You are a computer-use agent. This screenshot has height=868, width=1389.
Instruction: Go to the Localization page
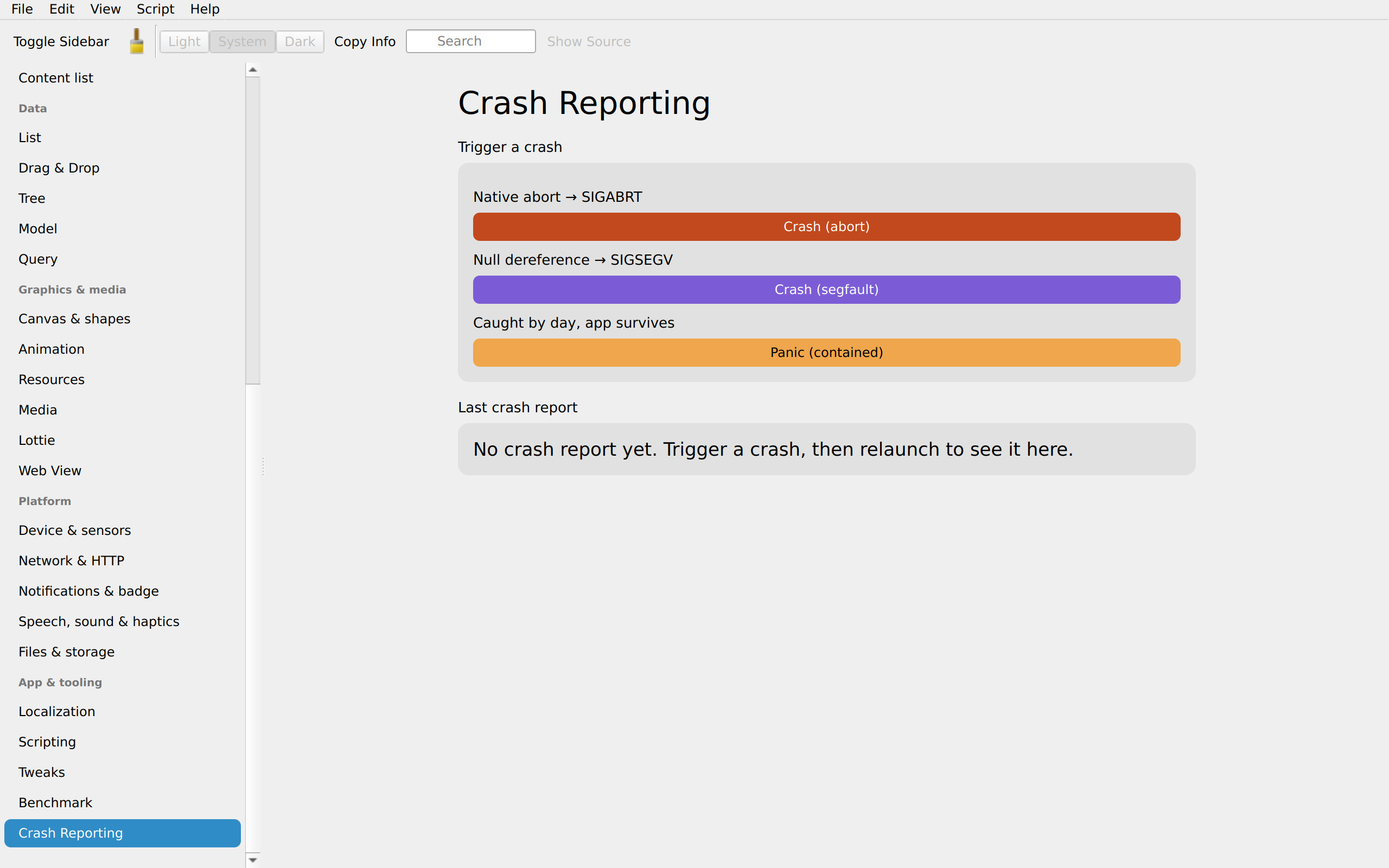(122, 712)
